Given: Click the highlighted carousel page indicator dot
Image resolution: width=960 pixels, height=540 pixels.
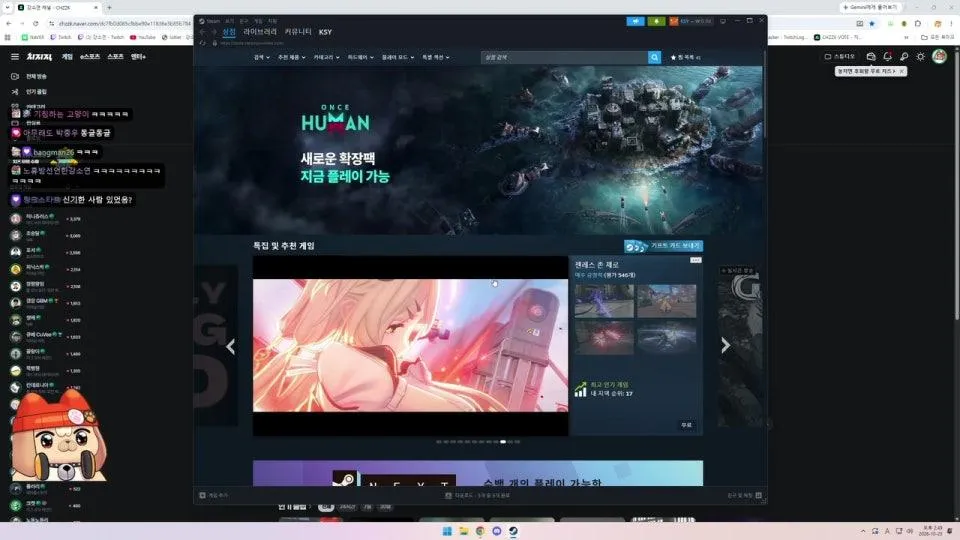Looking at the screenshot, I should pyautogui.click(x=503, y=441).
